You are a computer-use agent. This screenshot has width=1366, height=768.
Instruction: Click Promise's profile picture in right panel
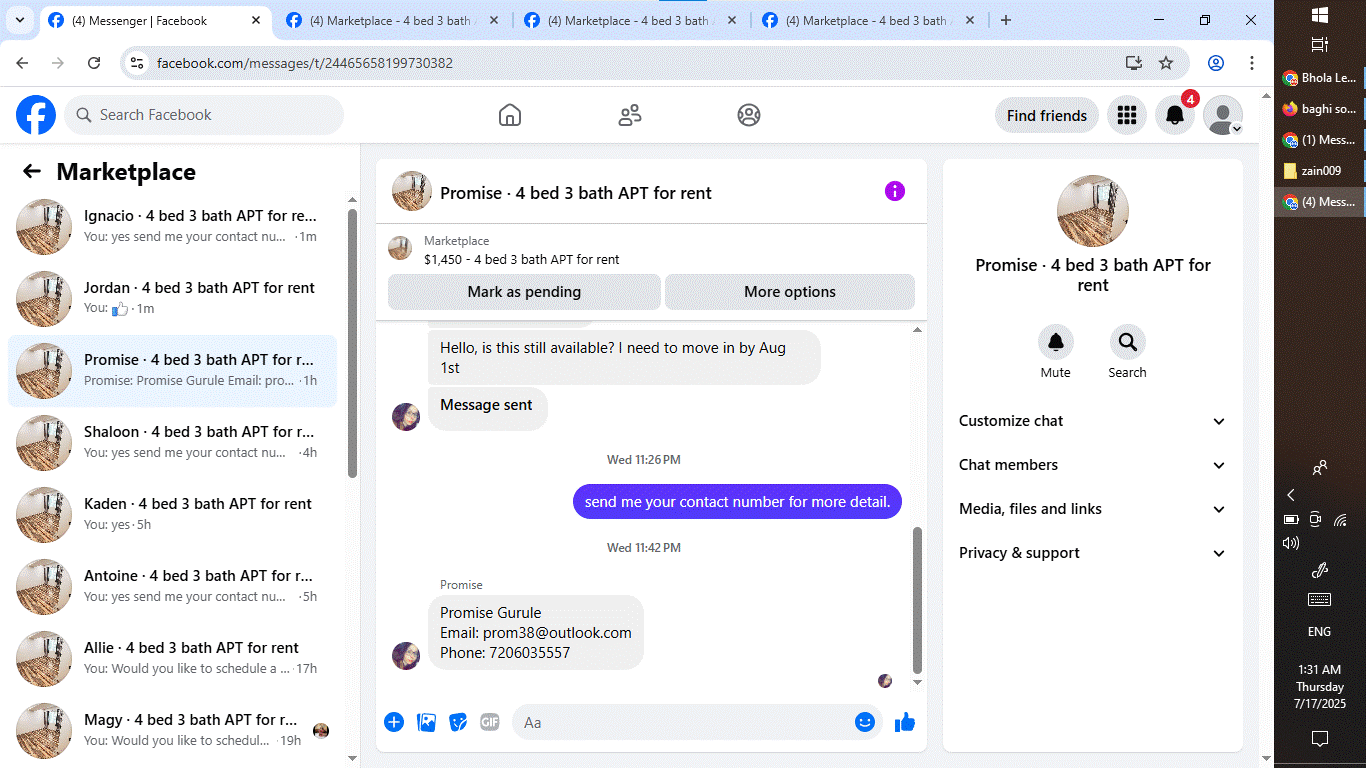click(x=1093, y=211)
